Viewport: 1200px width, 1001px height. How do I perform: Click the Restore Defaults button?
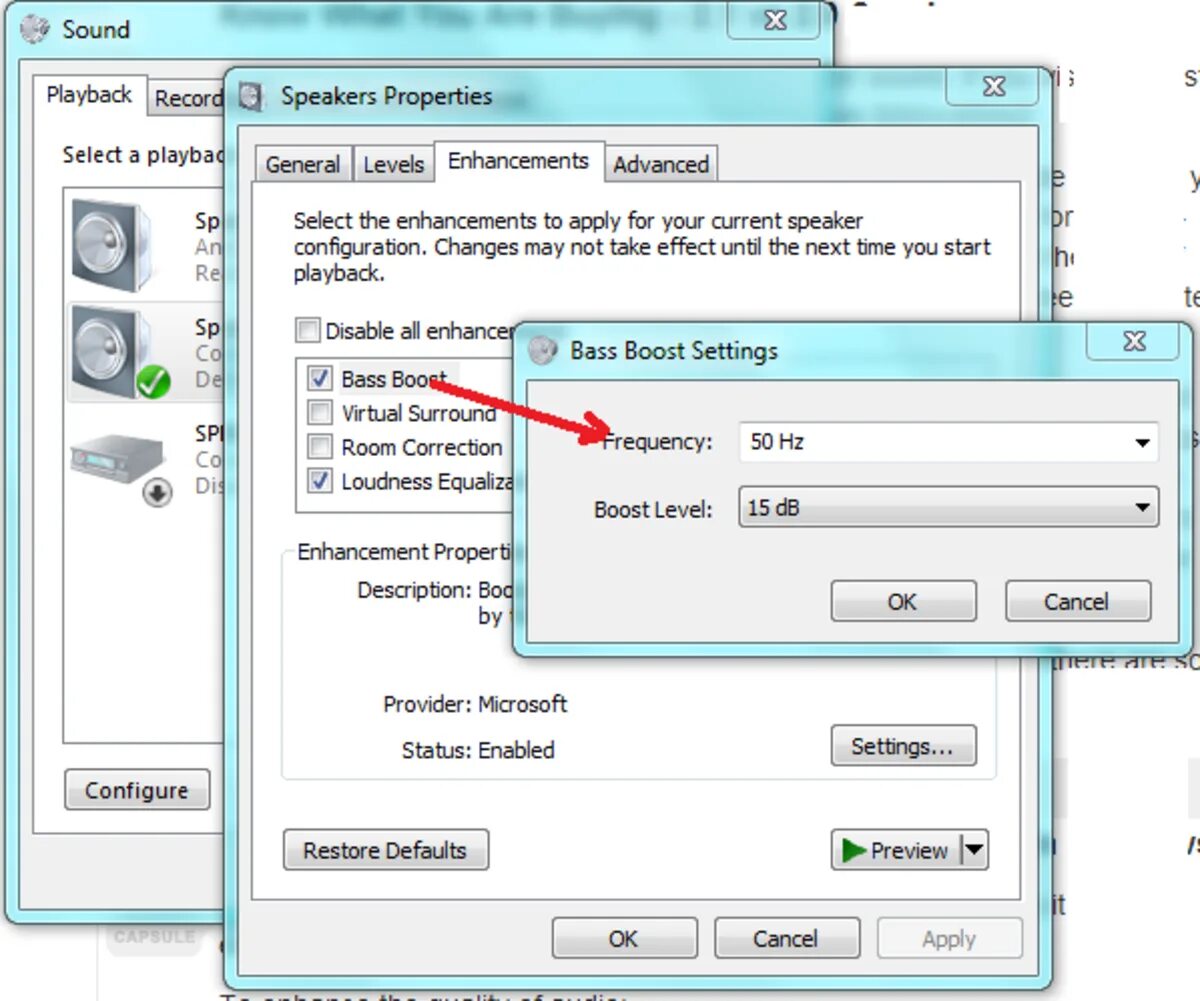[385, 850]
